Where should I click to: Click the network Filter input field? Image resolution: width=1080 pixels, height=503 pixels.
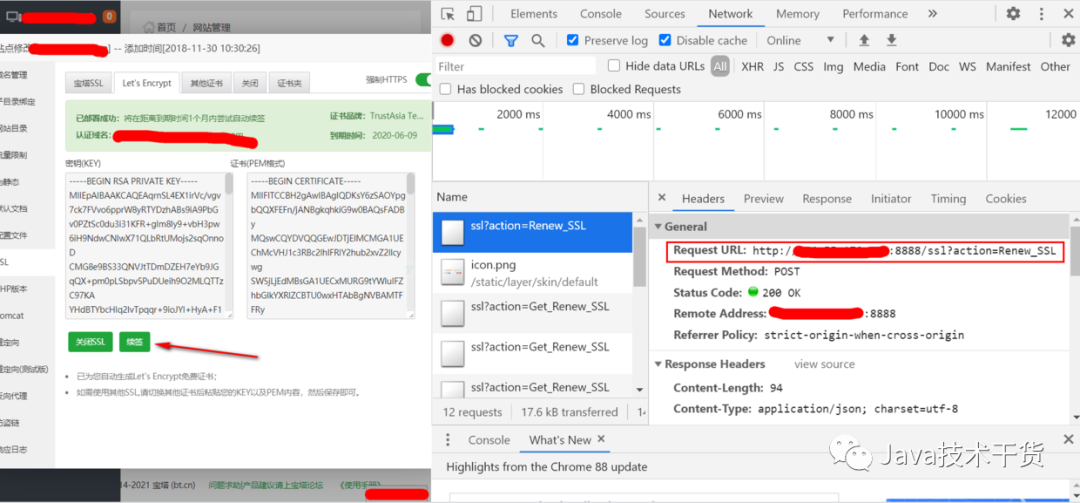(x=516, y=66)
